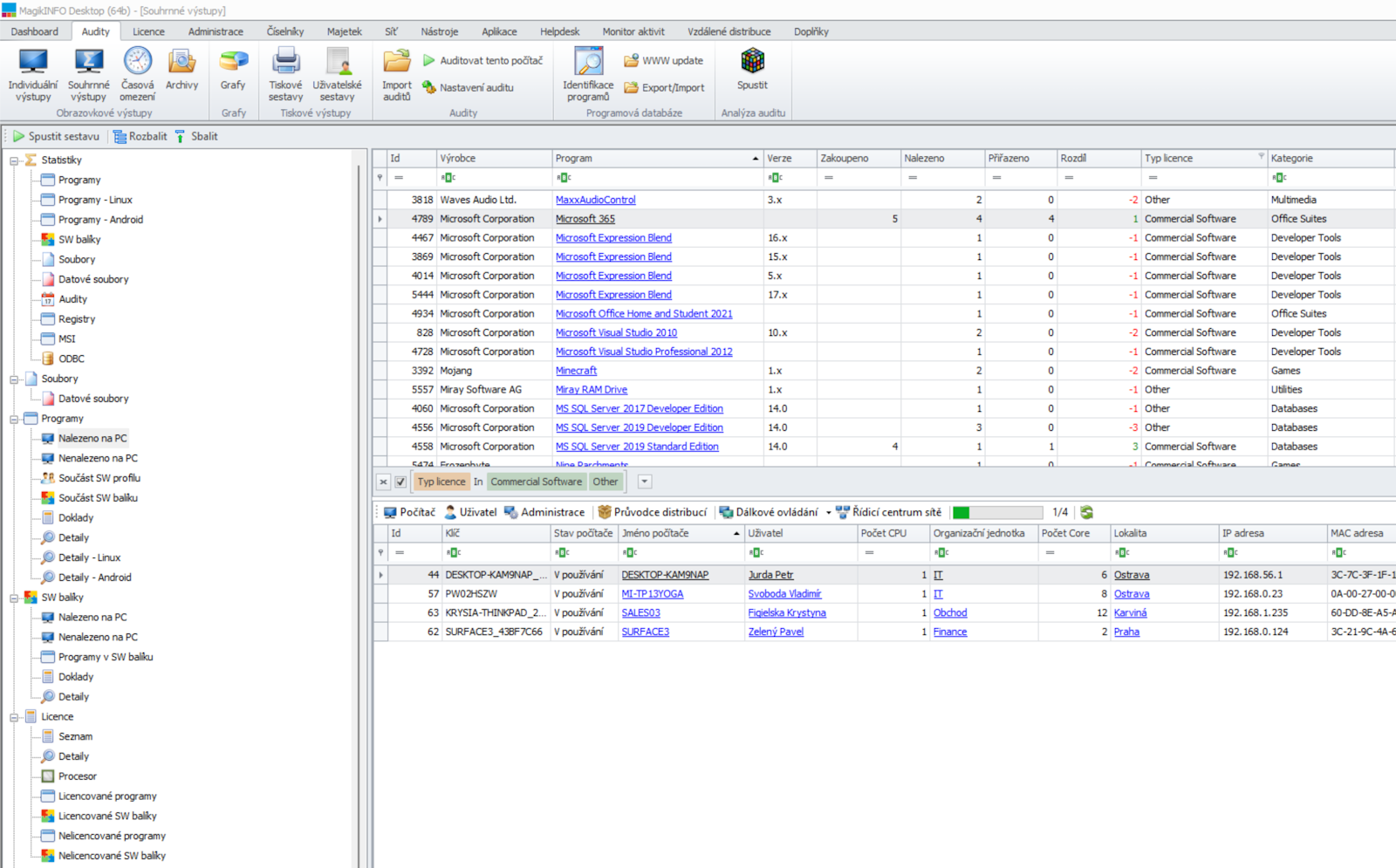1396x868 pixels.
Task: Select Nenalezeno na PC under Programy
Action: pyautogui.click(x=98, y=459)
